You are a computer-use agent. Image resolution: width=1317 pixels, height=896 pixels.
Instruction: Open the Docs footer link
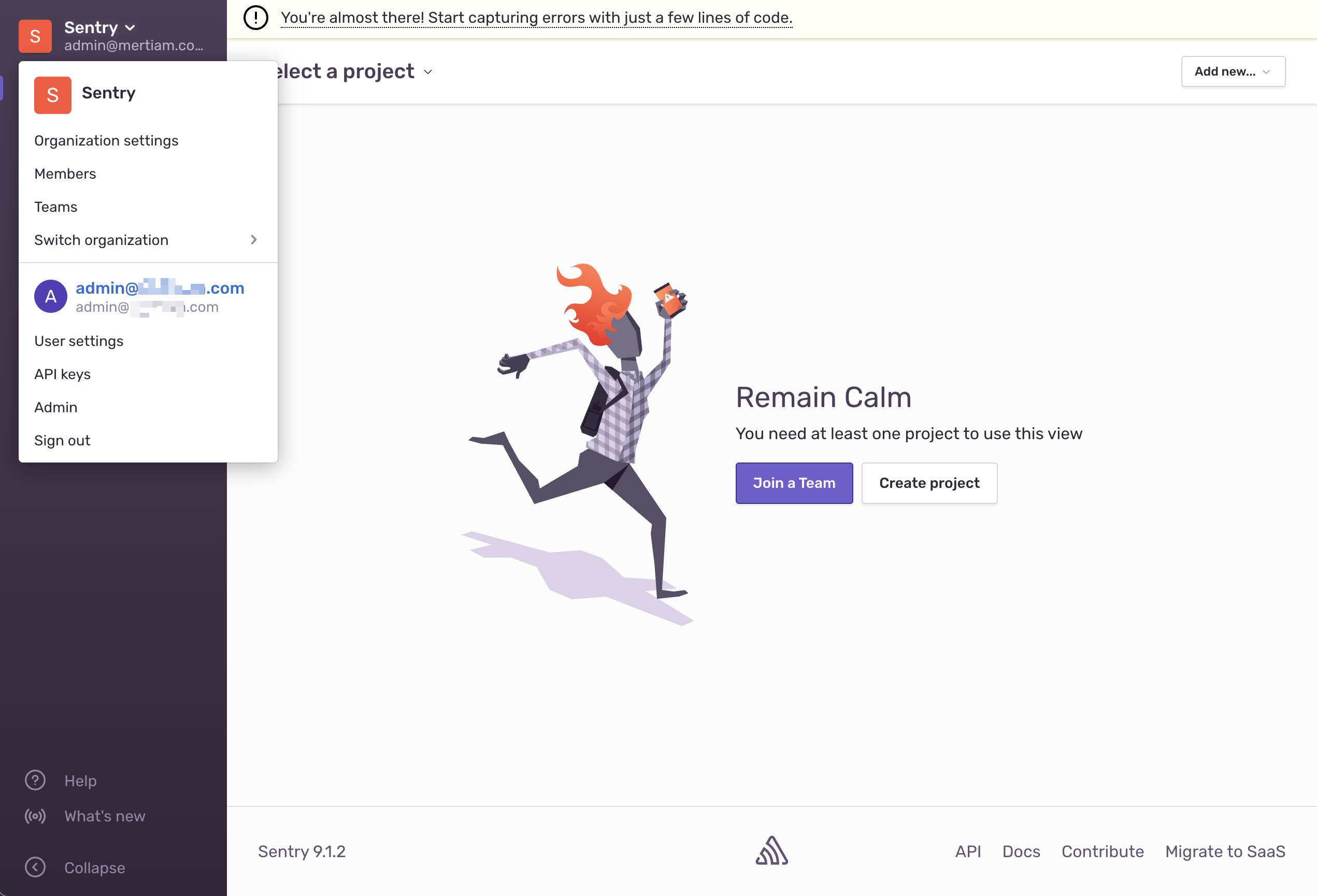pos(1021,851)
